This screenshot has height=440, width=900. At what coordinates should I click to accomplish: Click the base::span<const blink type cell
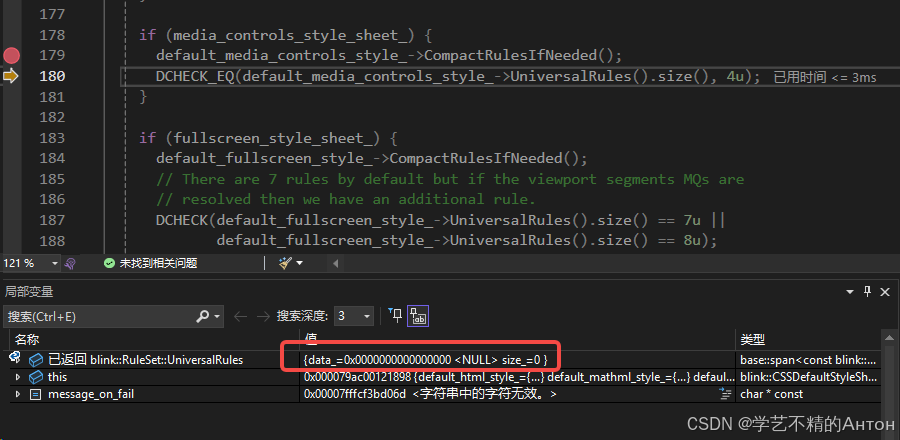808,360
